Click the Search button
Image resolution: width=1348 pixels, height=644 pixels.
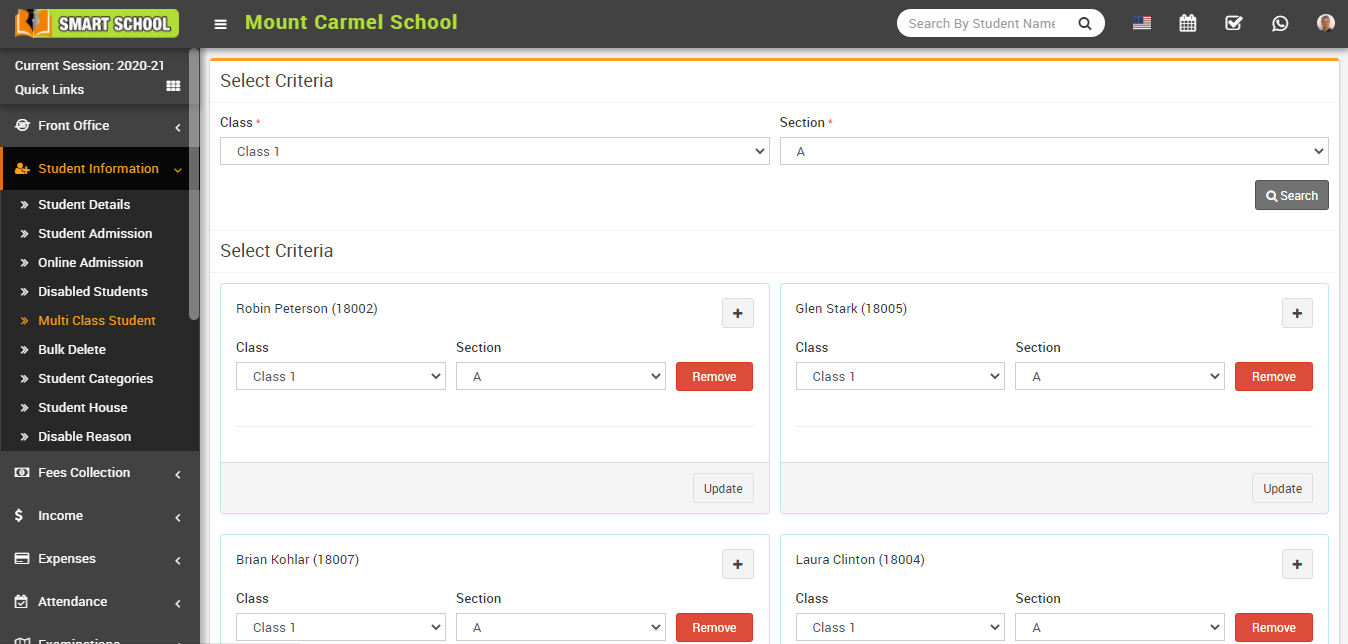click(x=1291, y=195)
